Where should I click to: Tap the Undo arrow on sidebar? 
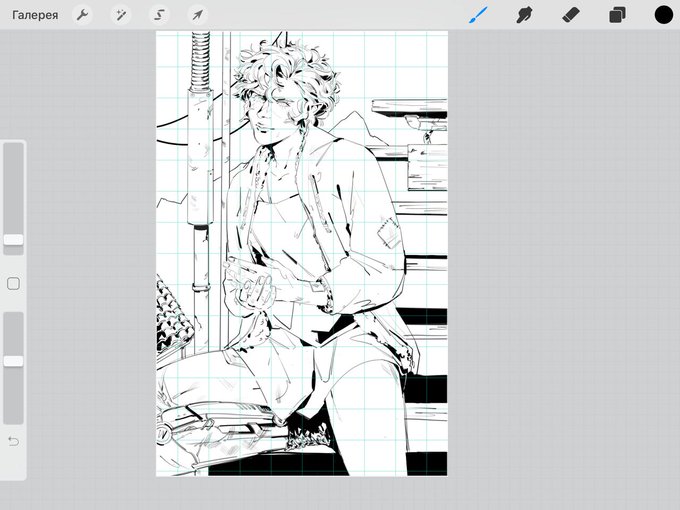(13, 441)
